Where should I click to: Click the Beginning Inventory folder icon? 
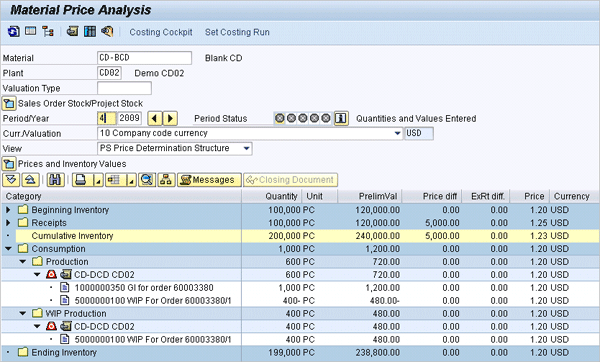tap(23, 209)
